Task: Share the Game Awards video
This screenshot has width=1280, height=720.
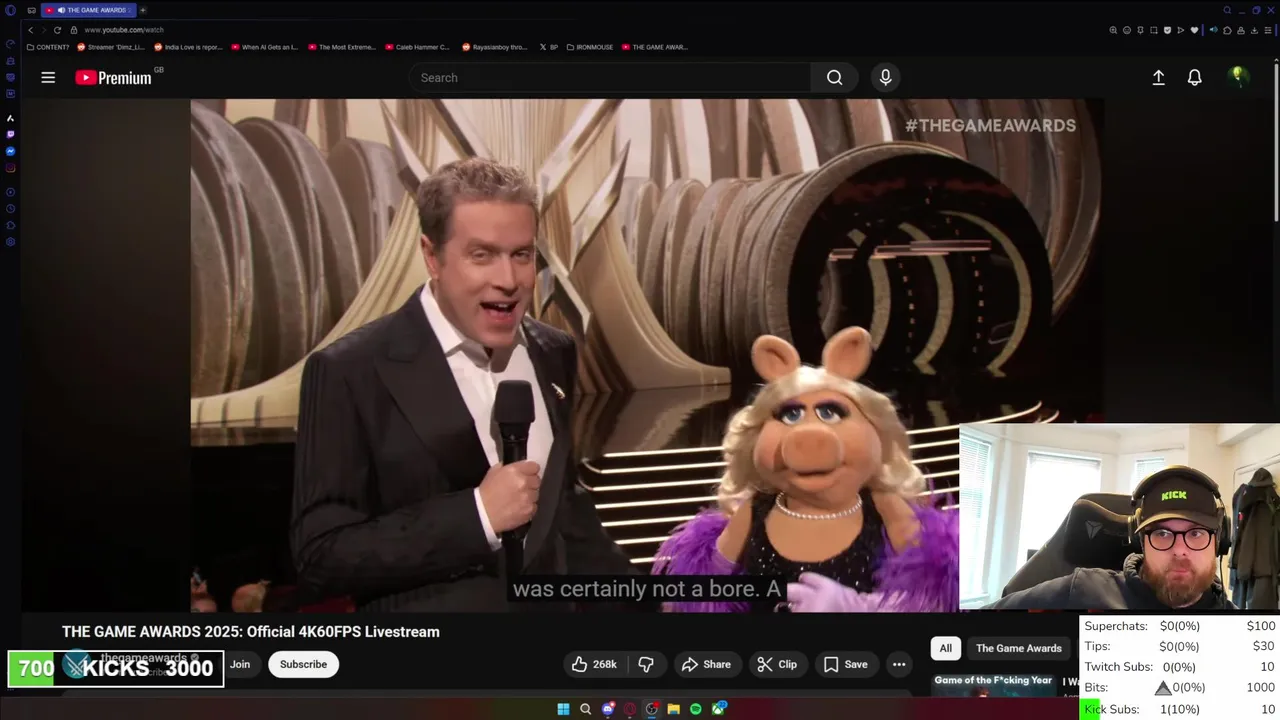Action: click(x=706, y=664)
